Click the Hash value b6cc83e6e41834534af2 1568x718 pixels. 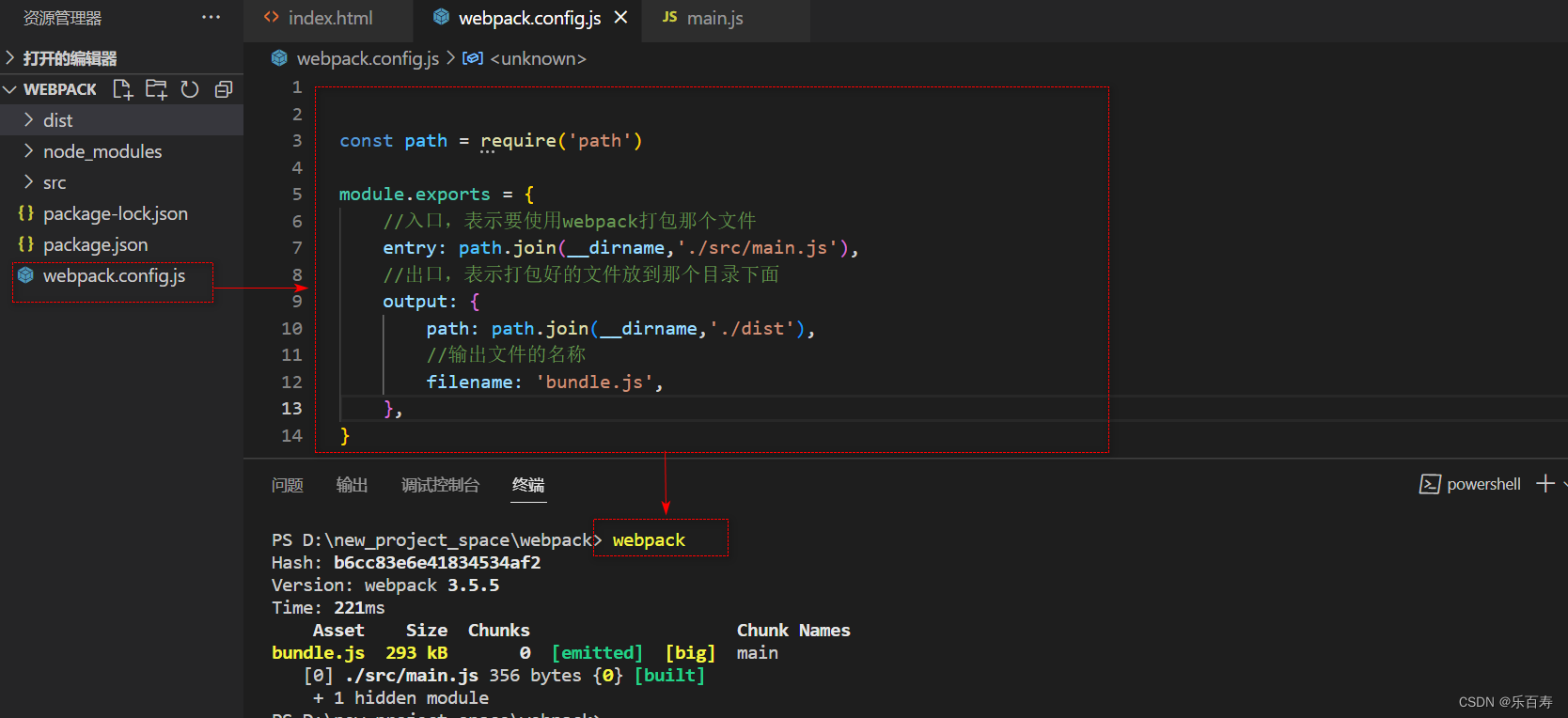[437, 563]
